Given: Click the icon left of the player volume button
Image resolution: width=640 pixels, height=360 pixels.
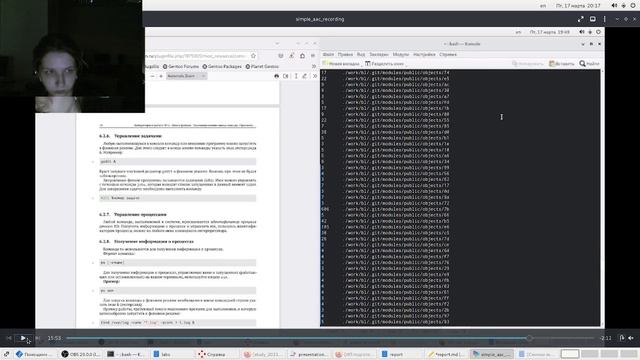Looking at the screenshot, I should pos(622,338).
